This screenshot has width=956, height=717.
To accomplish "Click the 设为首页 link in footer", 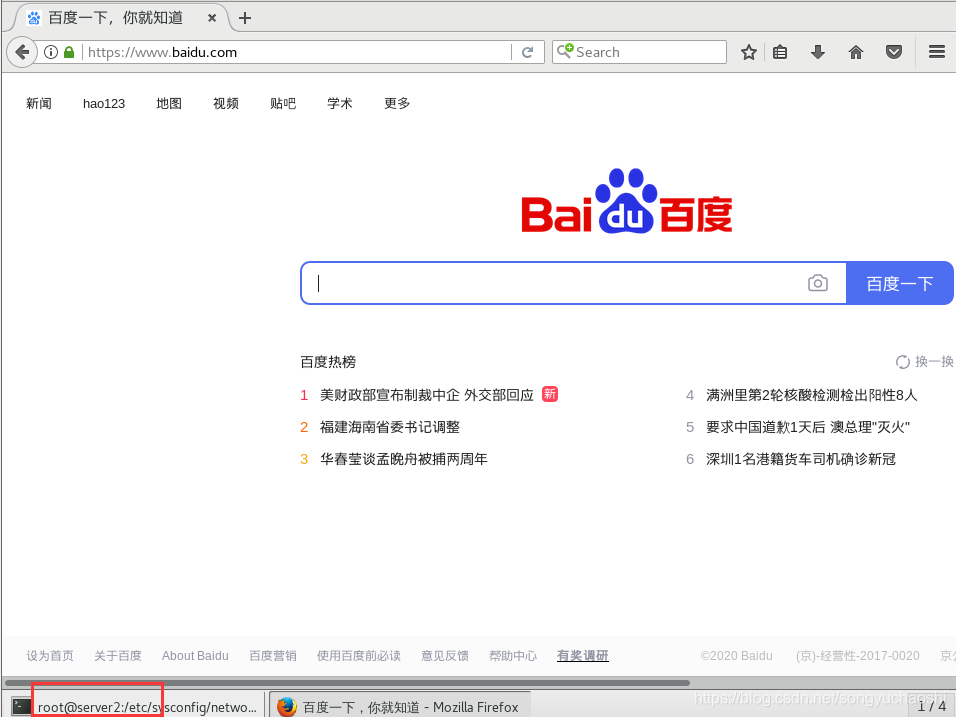I will (x=49, y=655).
